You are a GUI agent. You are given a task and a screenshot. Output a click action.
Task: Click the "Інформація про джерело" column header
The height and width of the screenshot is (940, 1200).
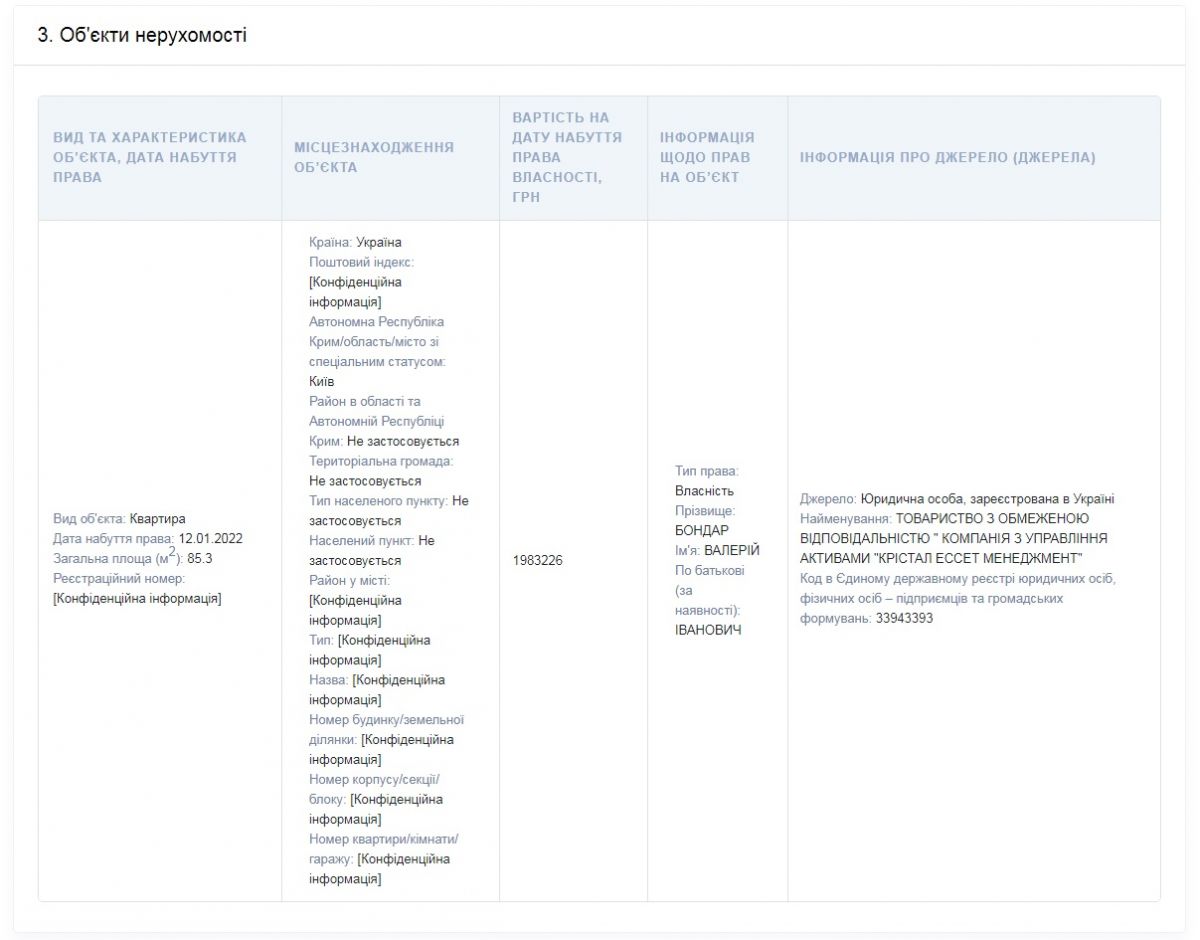click(948, 158)
